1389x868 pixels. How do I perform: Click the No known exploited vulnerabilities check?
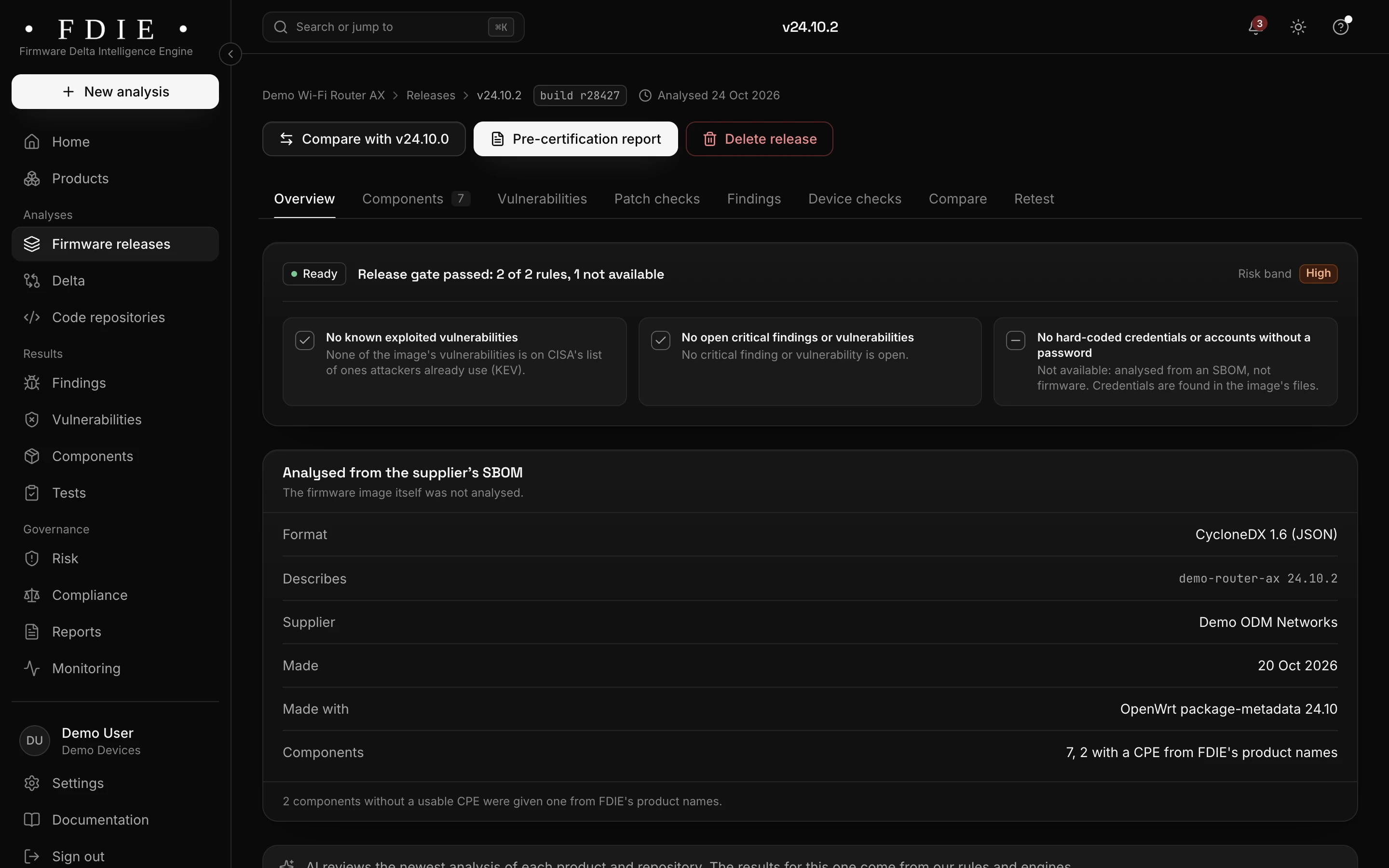305,340
